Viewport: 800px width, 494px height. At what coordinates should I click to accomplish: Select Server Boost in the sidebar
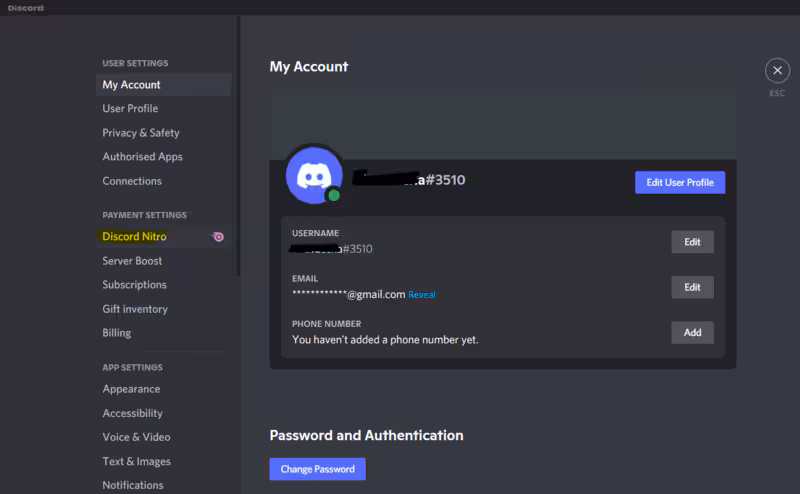pos(132,261)
